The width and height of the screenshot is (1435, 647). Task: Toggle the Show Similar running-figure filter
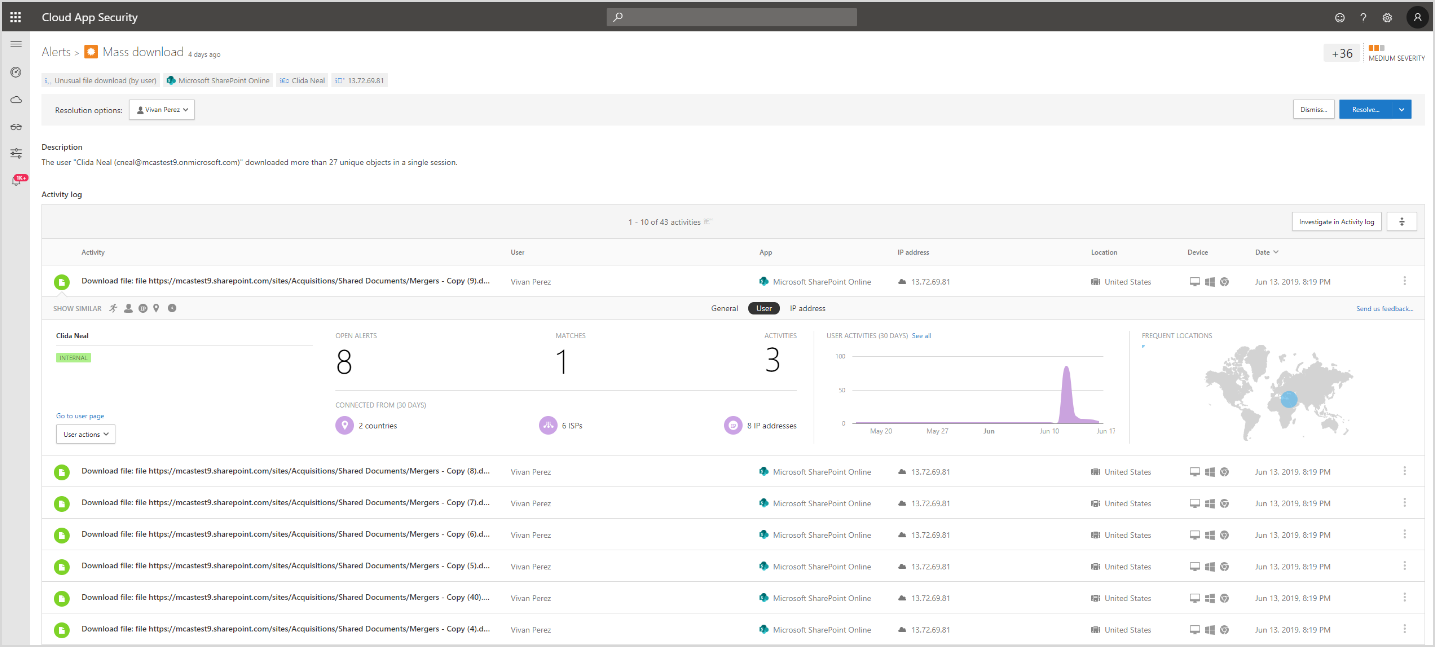pos(113,308)
